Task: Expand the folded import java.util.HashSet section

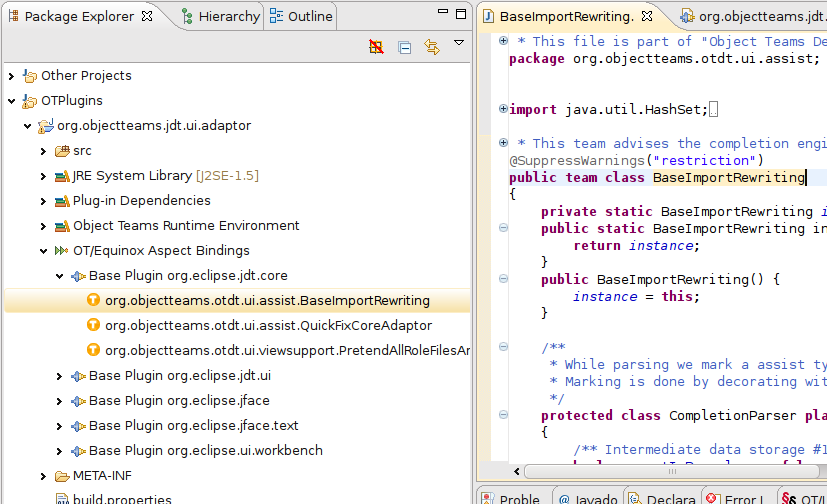Action: click(502, 110)
